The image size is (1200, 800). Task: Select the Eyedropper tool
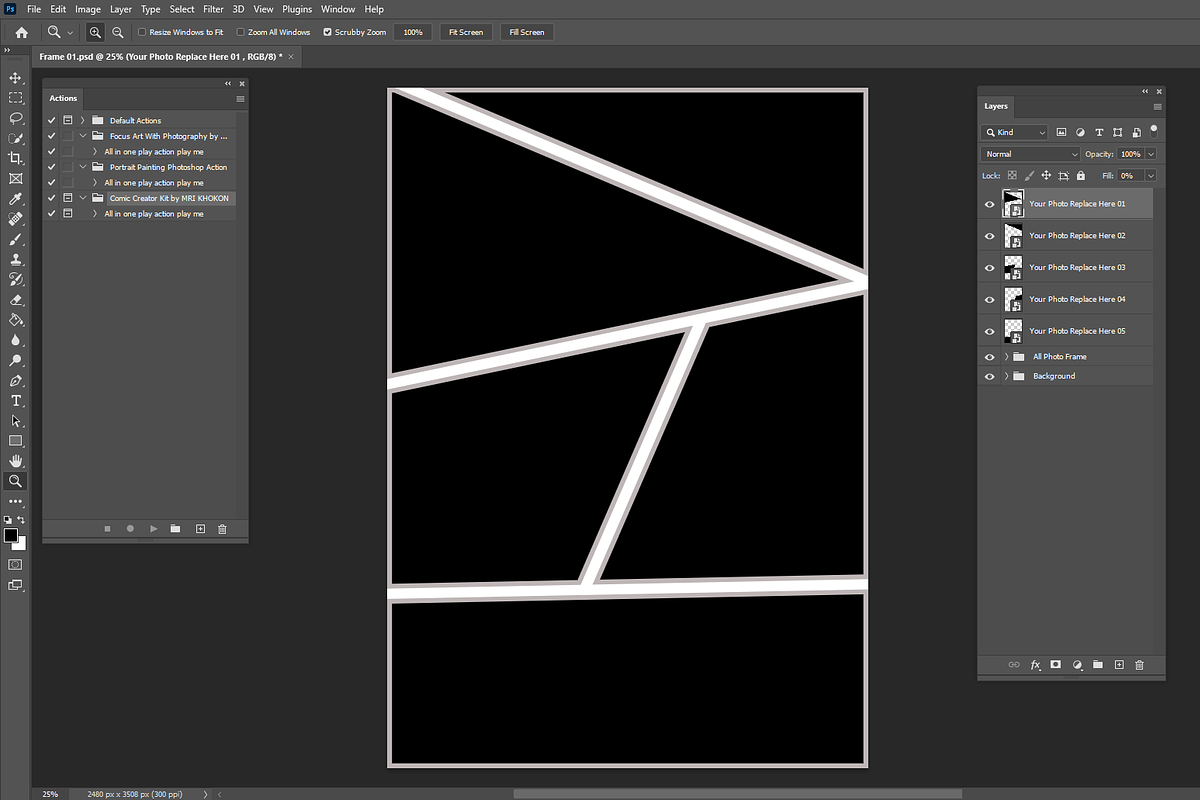click(15, 199)
